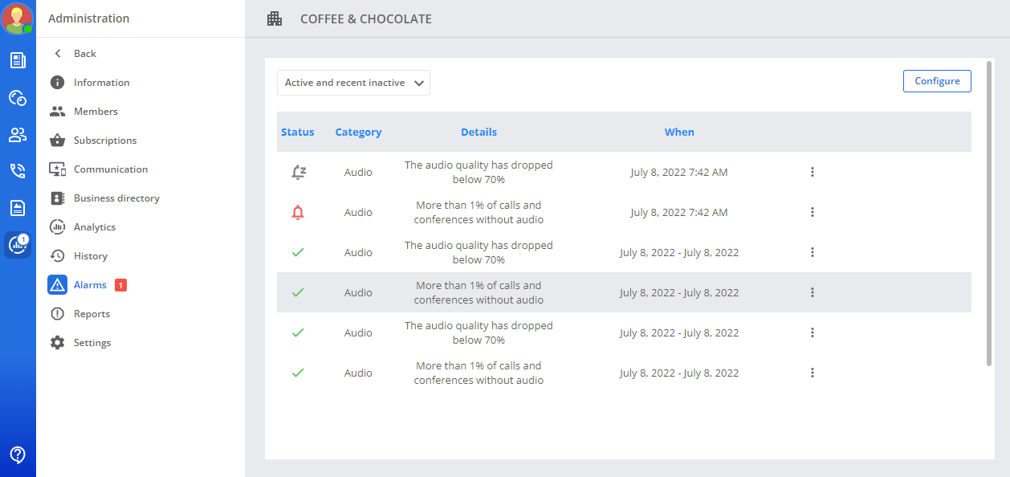Click the snoozed alarm bell icon
Image resolution: width=1010 pixels, height=477 pixels.
click(x=297, y=172)
